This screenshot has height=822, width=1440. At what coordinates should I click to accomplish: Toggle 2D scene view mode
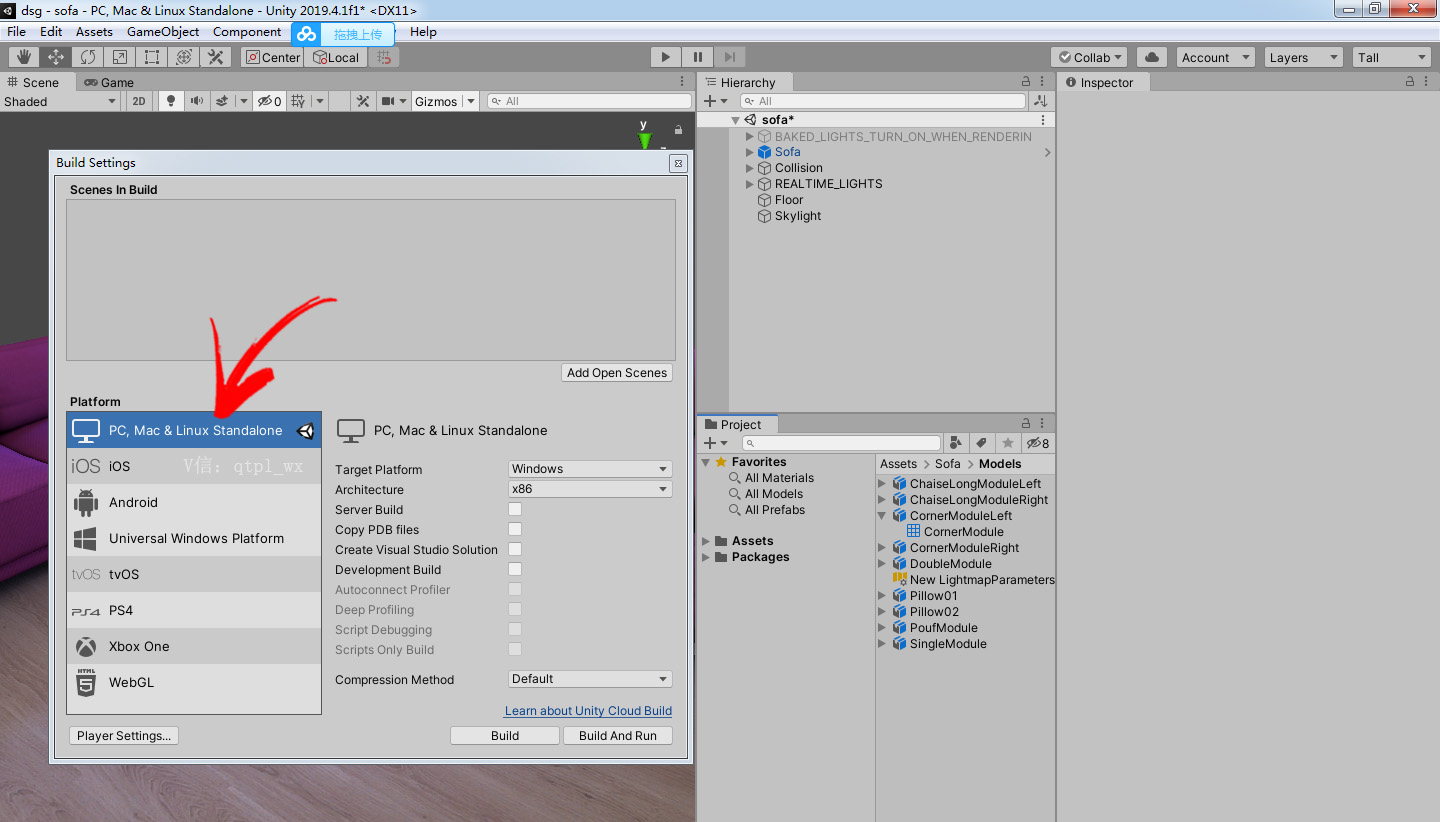(x=139, y=101)
